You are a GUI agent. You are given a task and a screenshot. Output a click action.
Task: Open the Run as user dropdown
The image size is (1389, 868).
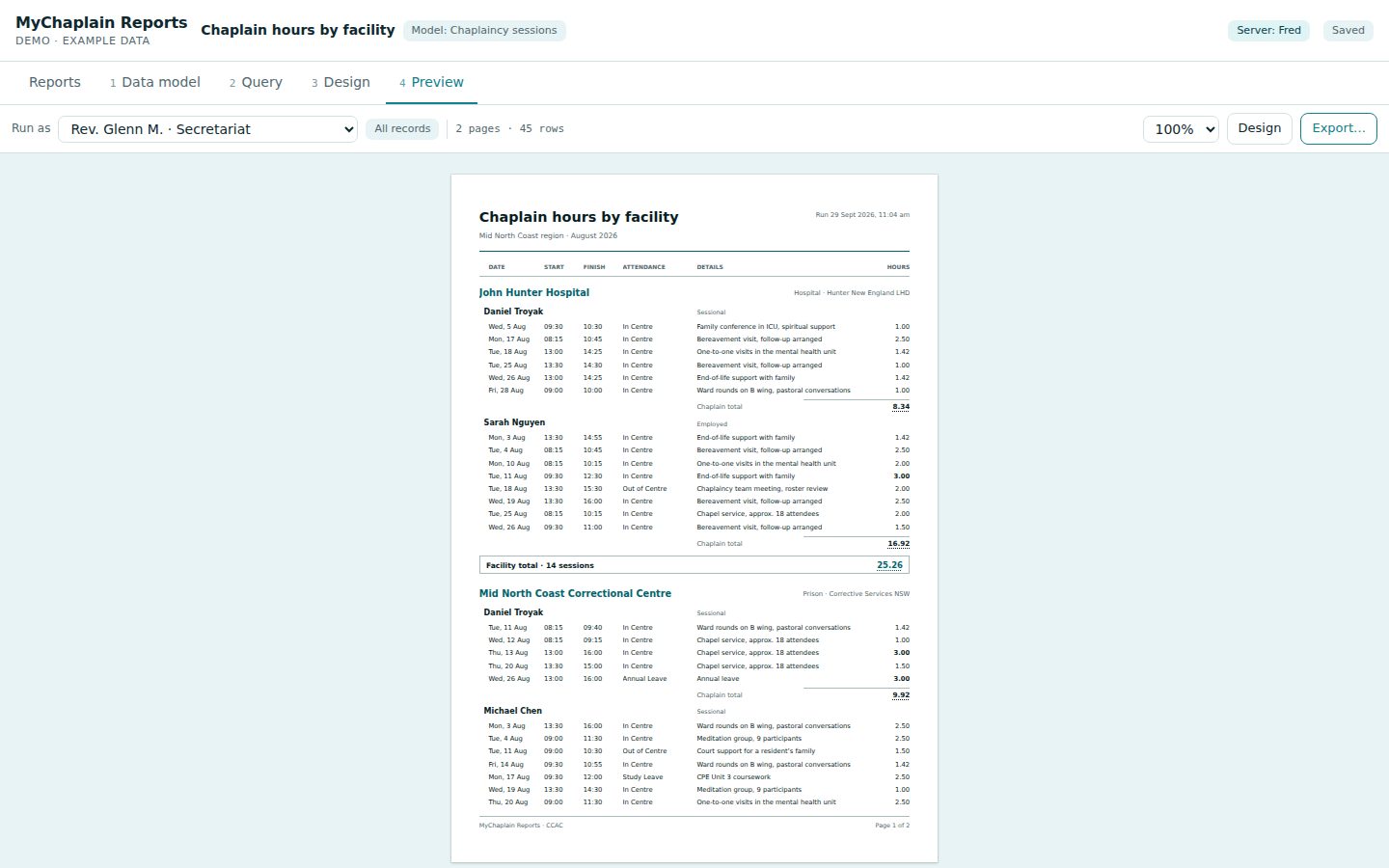pos(207,129)
